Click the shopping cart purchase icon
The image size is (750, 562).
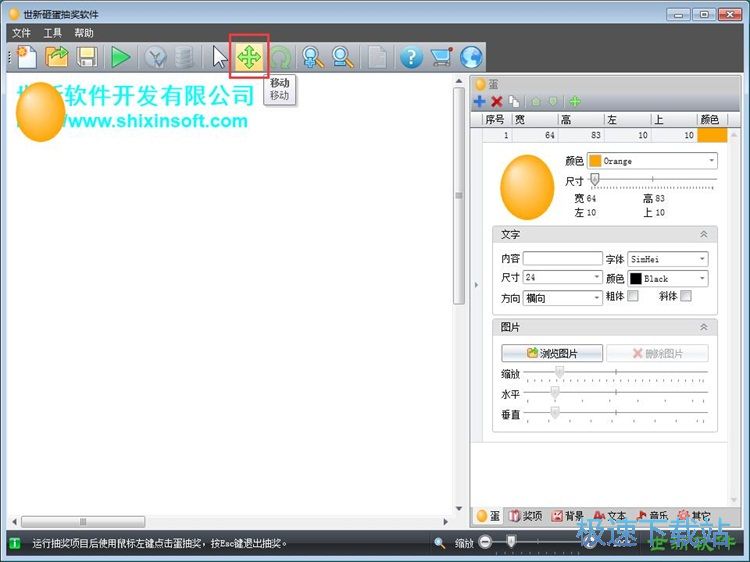coord(441,57)
